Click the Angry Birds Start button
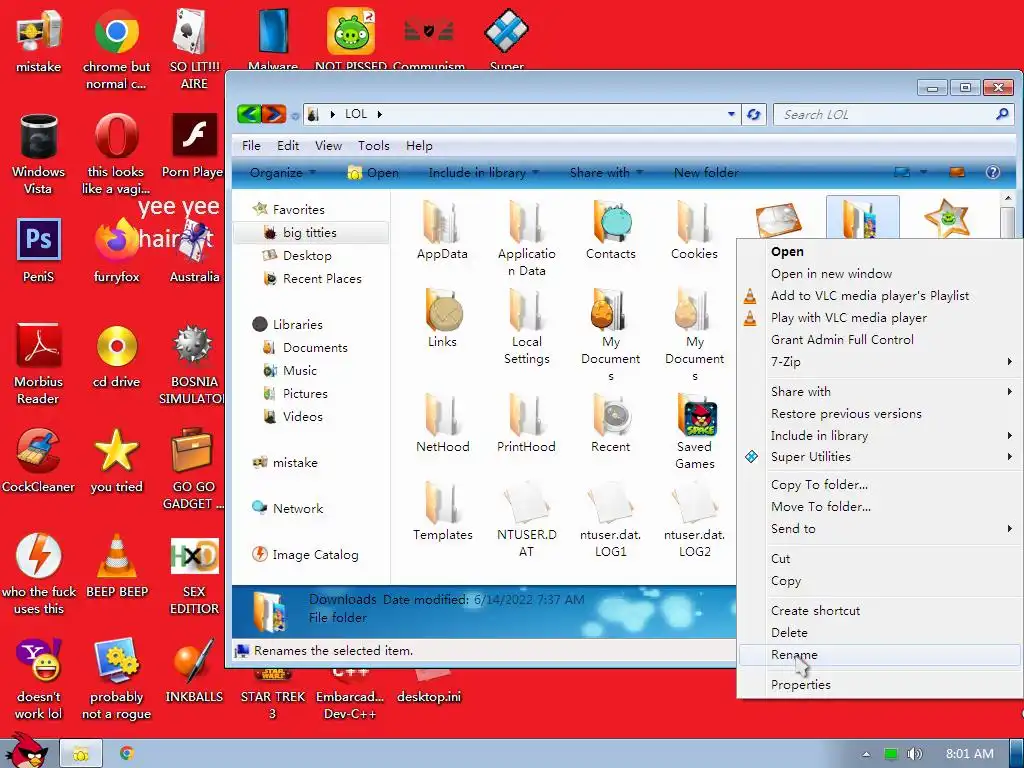The width and height of the screenshot is (1024, 768). [x=26, y=751]
